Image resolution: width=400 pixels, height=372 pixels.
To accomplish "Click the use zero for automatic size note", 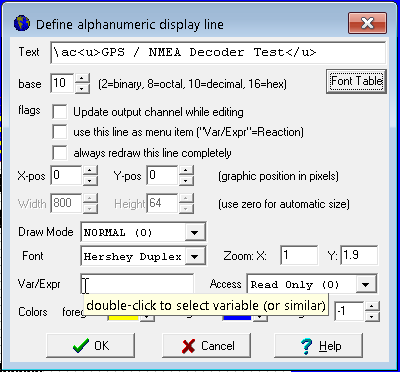I will (284, 203).
